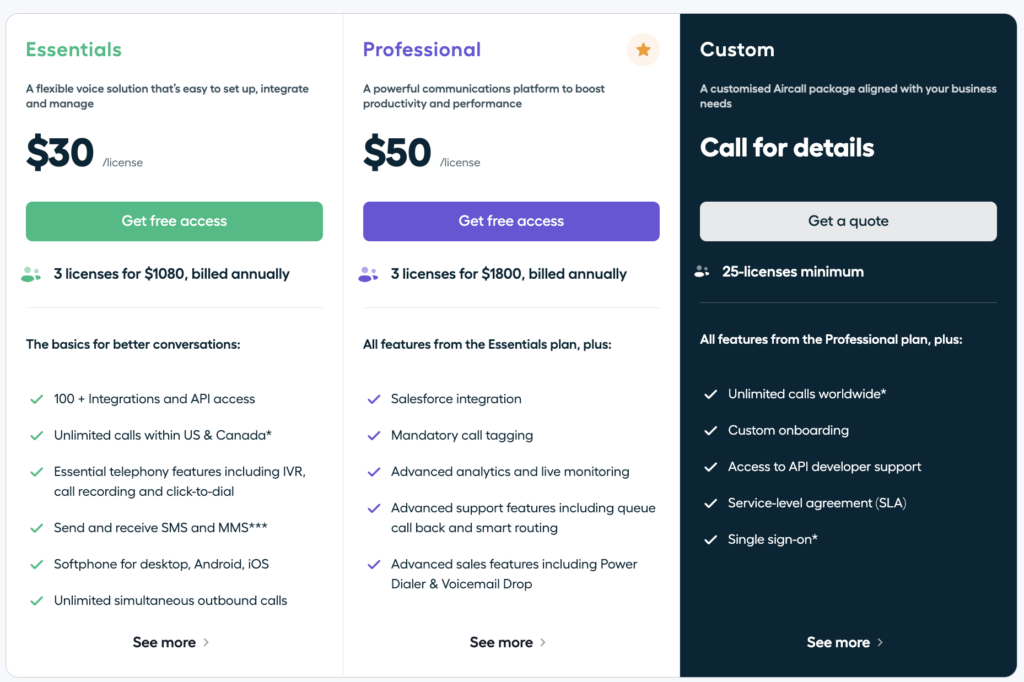Expand See more under Custom plan
The height and width of the screenshot is (682, 1024).
click(845, 642)
